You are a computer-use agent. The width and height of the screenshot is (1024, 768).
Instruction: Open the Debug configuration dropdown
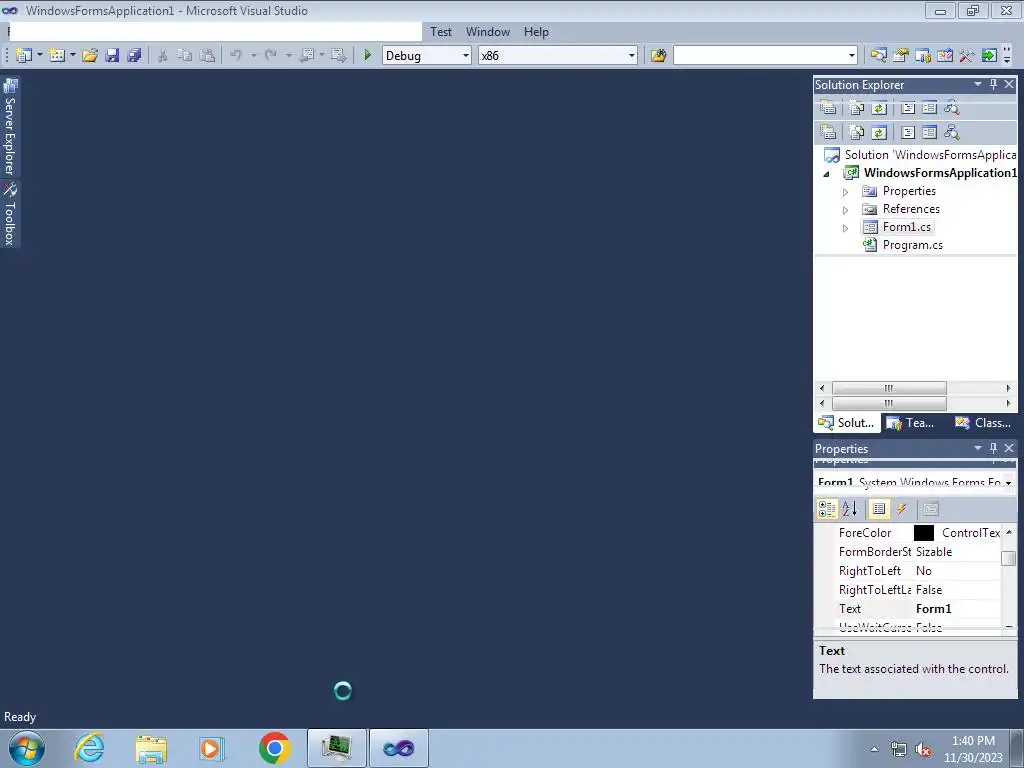point(466,56)
